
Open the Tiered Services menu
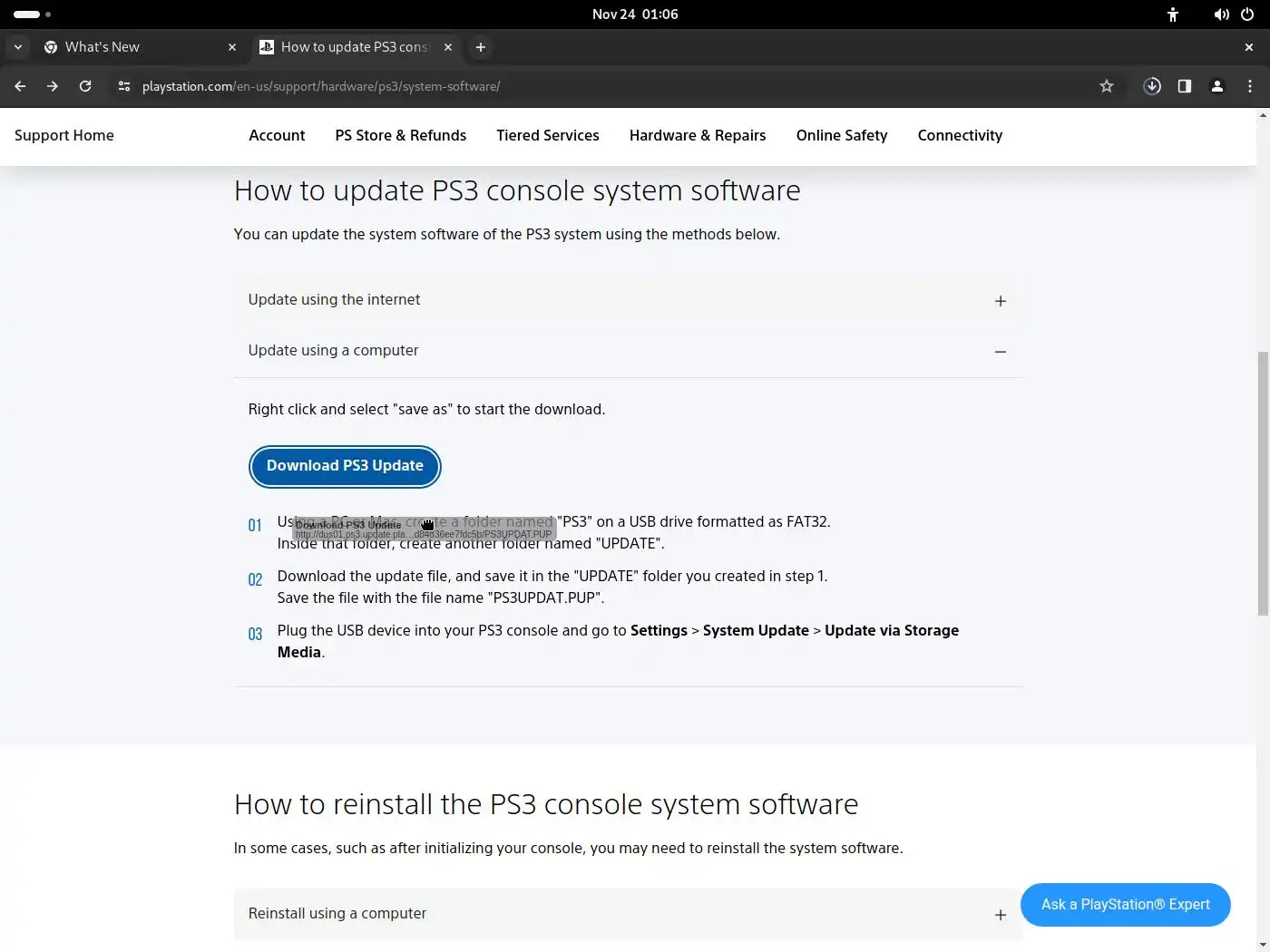pyautogui.click(x=548, y=135)
